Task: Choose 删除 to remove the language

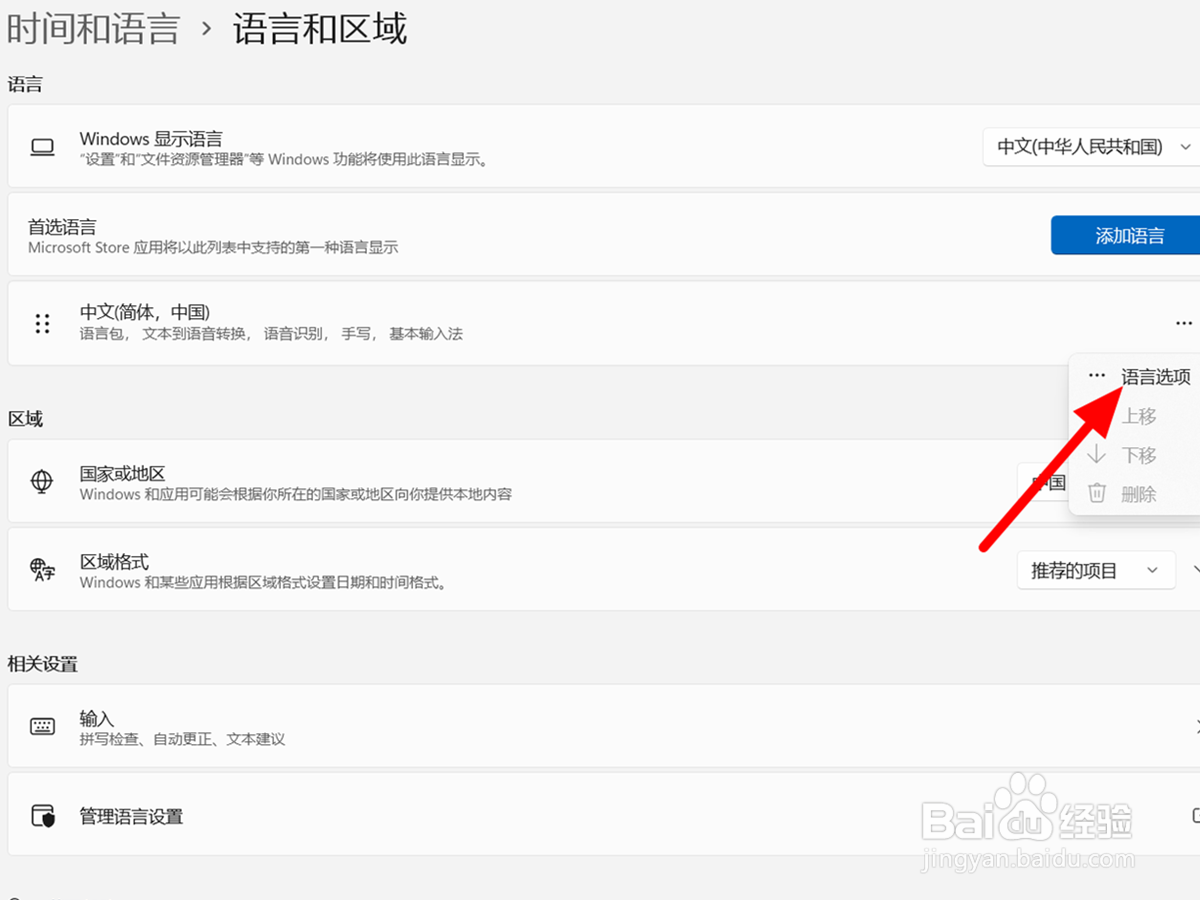Action: tap(1138, 492)
